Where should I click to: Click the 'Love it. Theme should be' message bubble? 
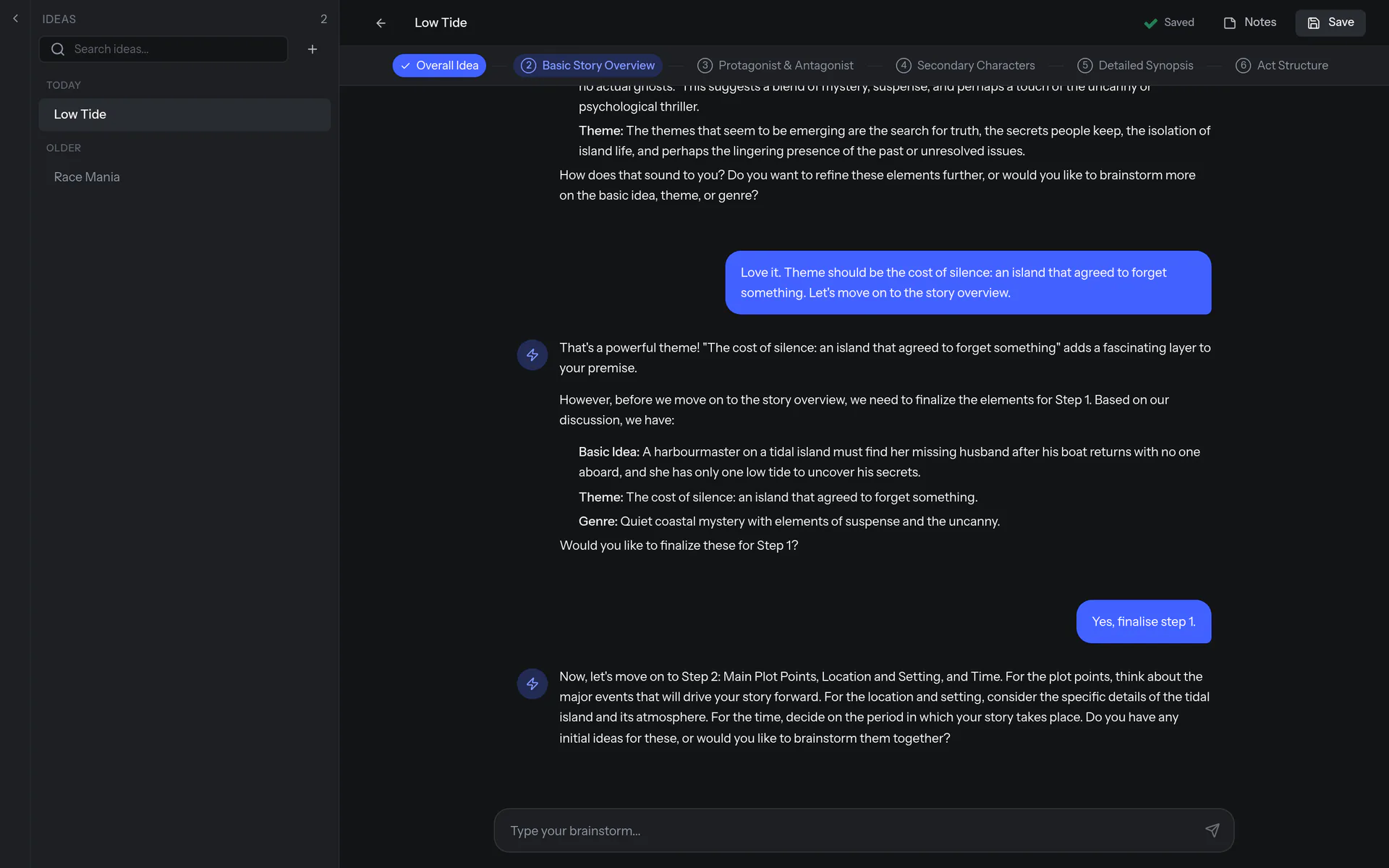click(968, 283)
